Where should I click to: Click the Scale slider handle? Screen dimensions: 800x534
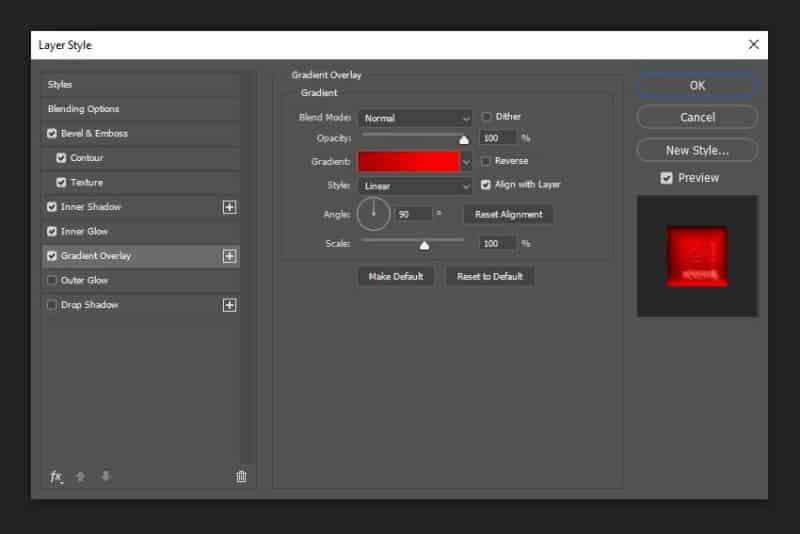pyautogui.click(x=424, y=246)
